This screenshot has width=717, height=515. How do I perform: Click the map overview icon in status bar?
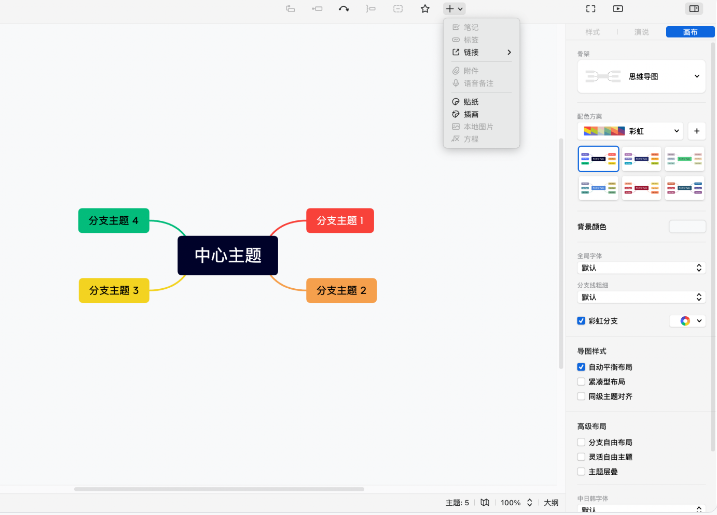click(x=485, y=502)
